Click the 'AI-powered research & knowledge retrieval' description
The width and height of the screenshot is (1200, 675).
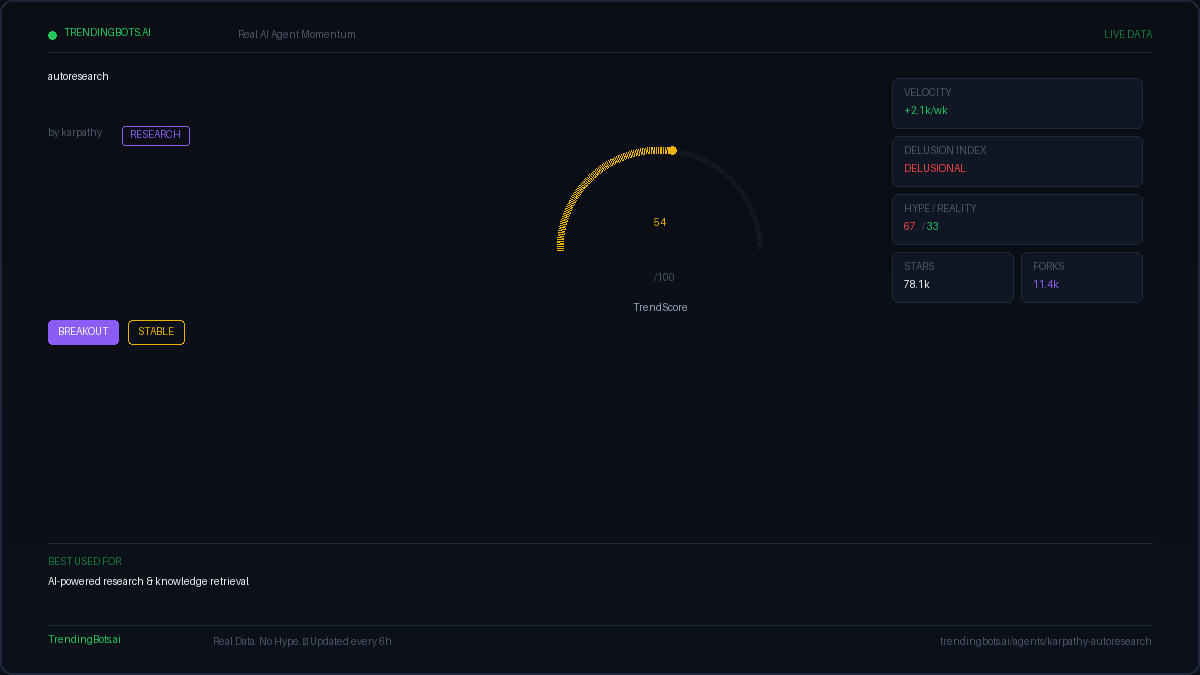point(148,582)
